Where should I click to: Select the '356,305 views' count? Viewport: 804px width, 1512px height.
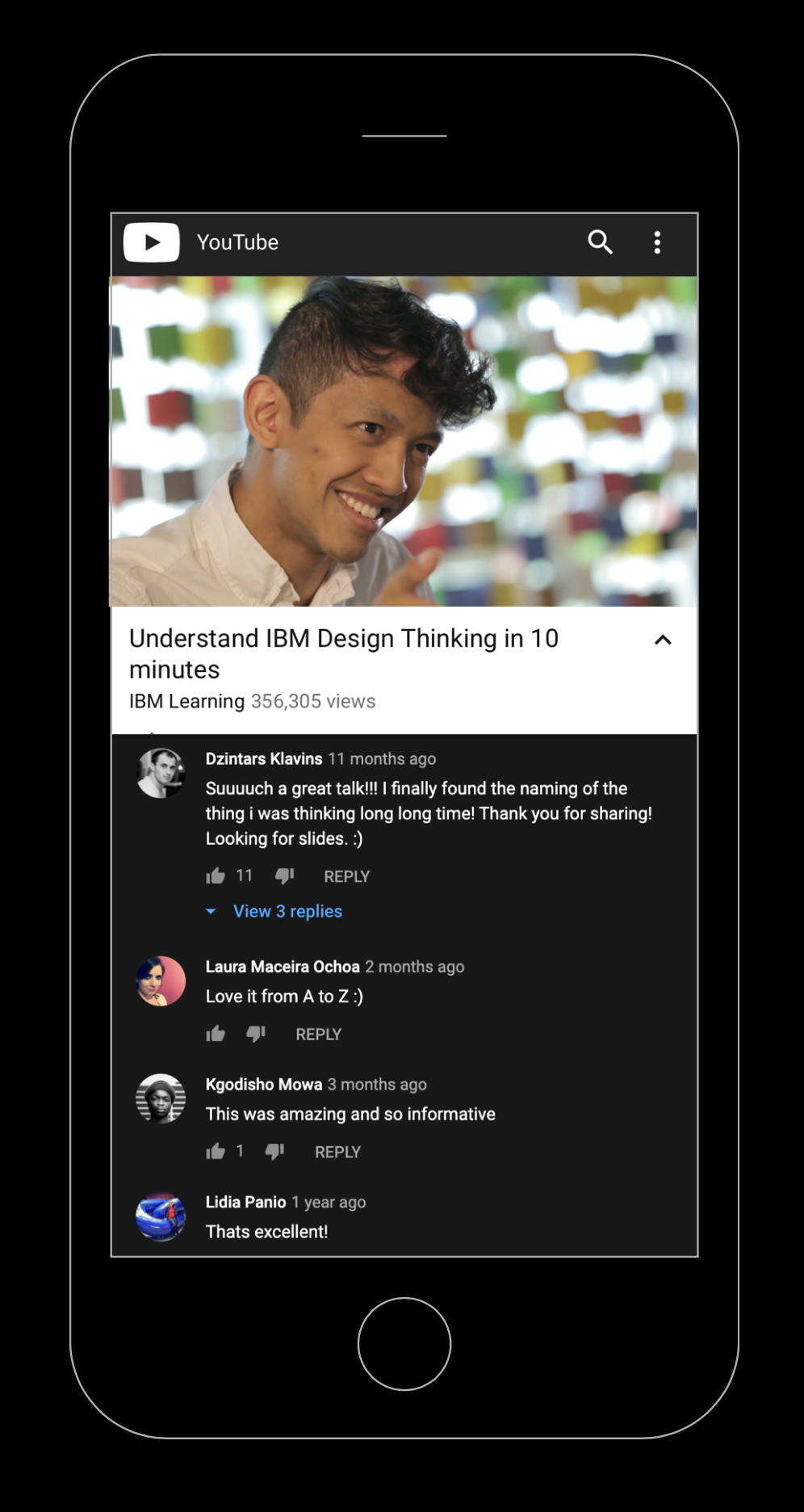point(313,701)
